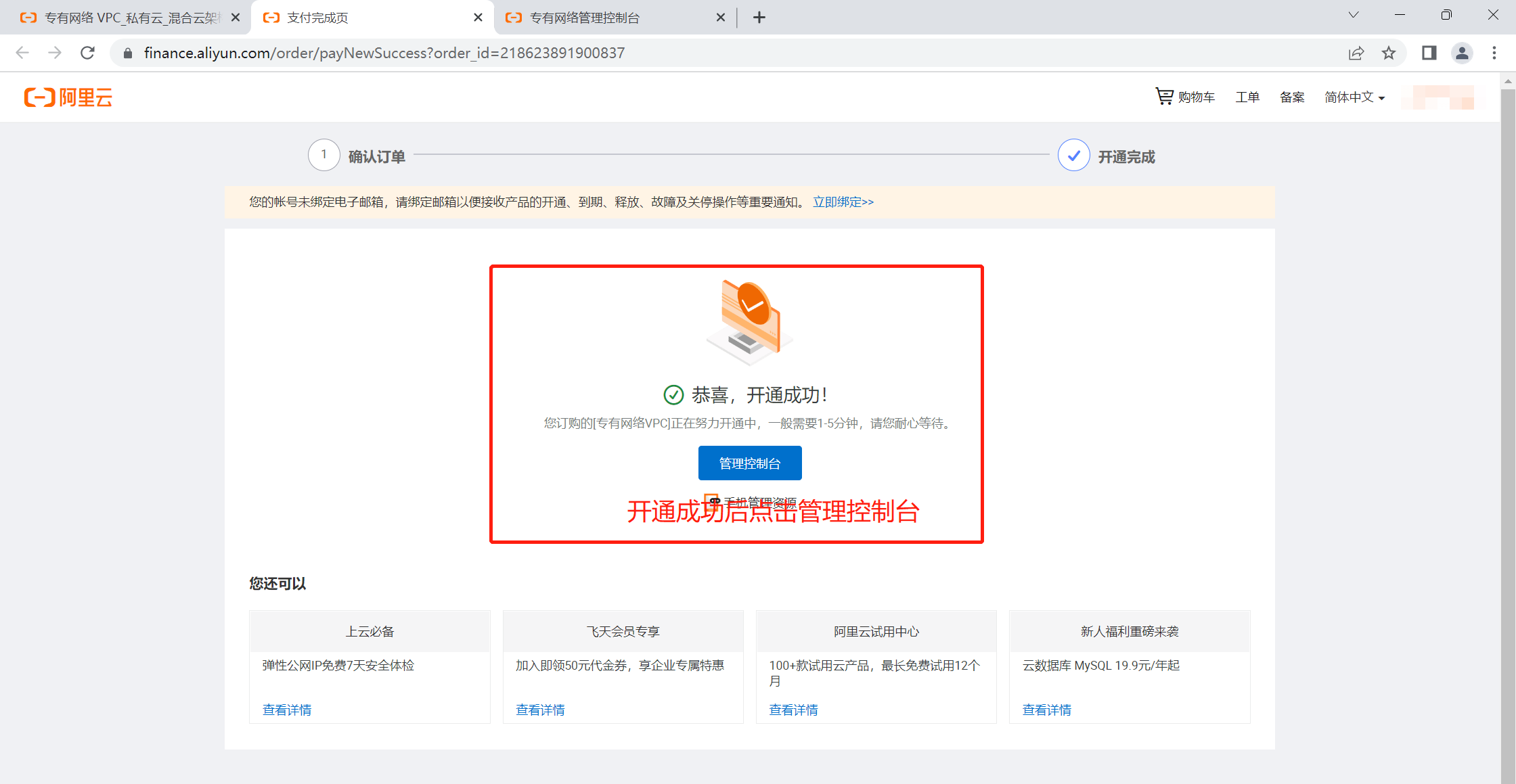
Task: Expand the 简体中文 language dropdown
Action: coord(1355,97)
